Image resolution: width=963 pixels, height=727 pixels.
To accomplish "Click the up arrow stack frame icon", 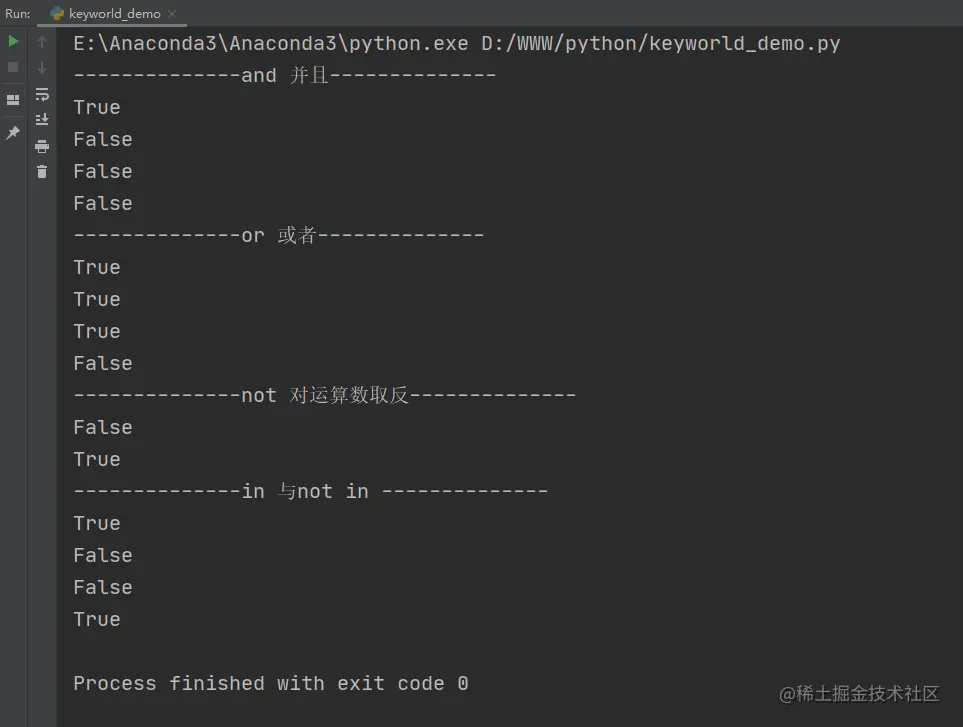I will 42,41.
